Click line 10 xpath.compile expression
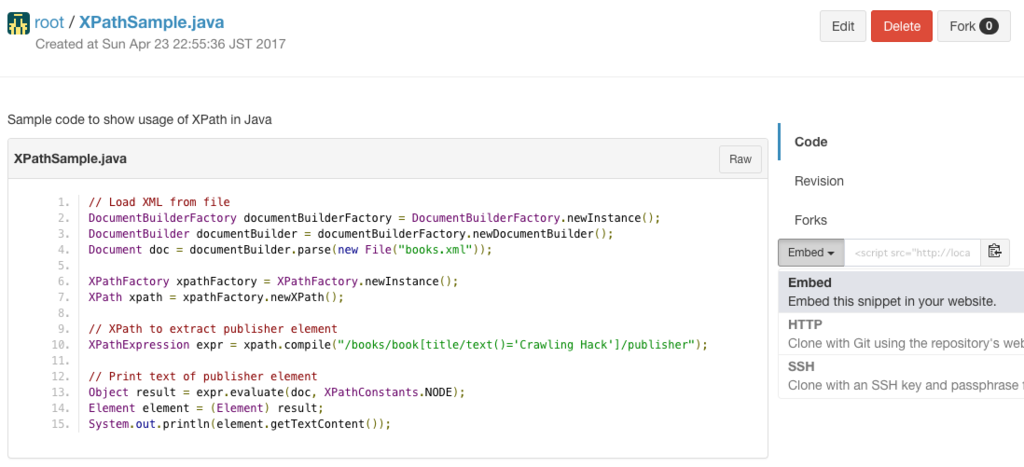1024x467 pixels. [x=398, y=345]
